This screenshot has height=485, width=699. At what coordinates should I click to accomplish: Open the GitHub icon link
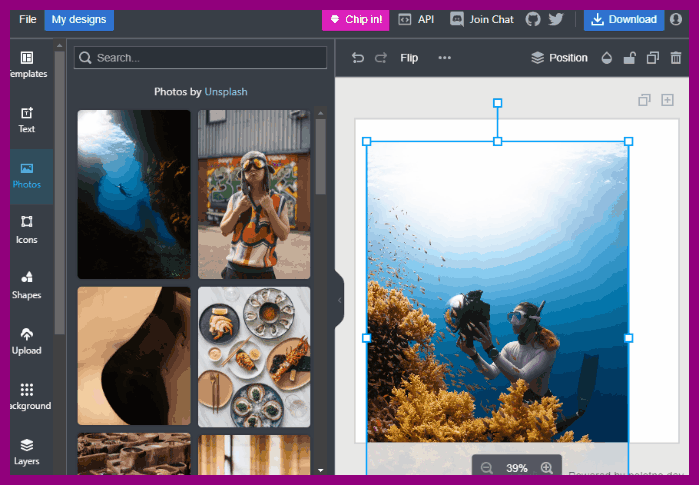tap(533, 19)
